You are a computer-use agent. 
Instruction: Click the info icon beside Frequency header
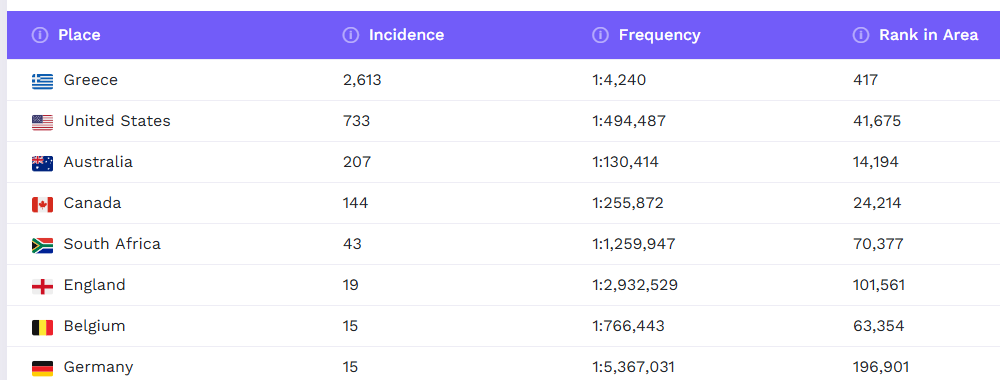[600, 35]
